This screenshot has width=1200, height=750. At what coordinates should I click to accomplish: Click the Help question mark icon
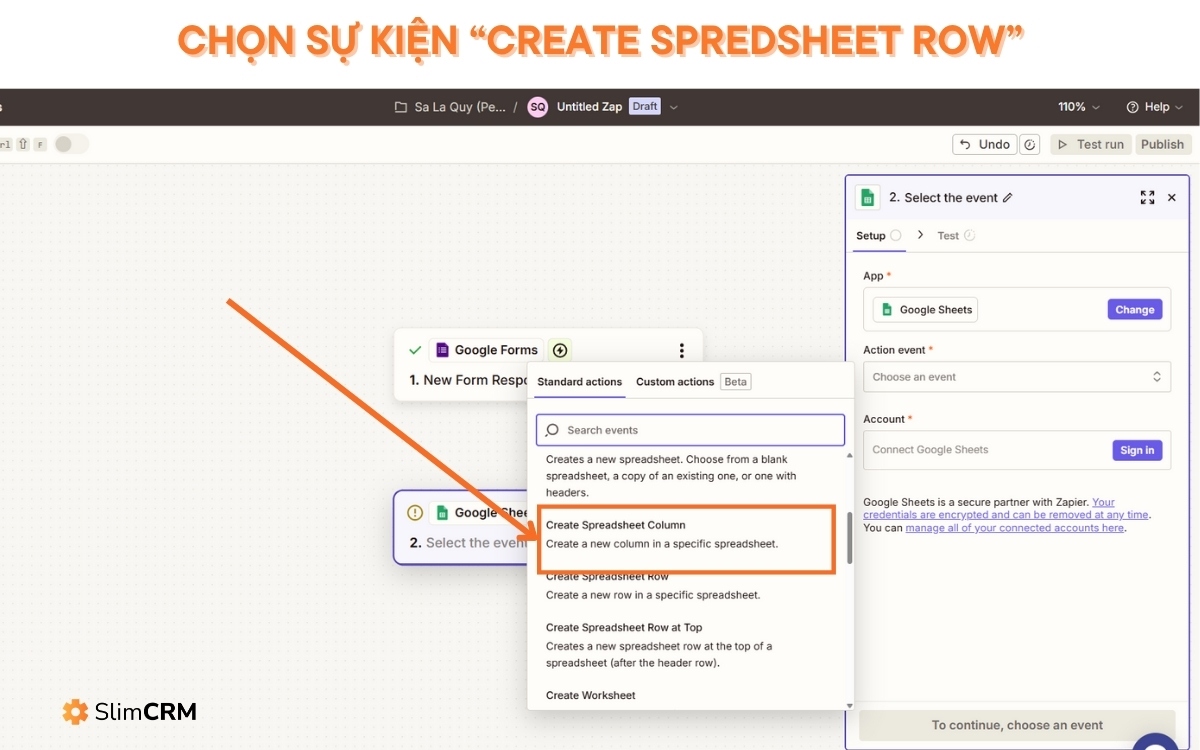click(x=1133, y=107)
